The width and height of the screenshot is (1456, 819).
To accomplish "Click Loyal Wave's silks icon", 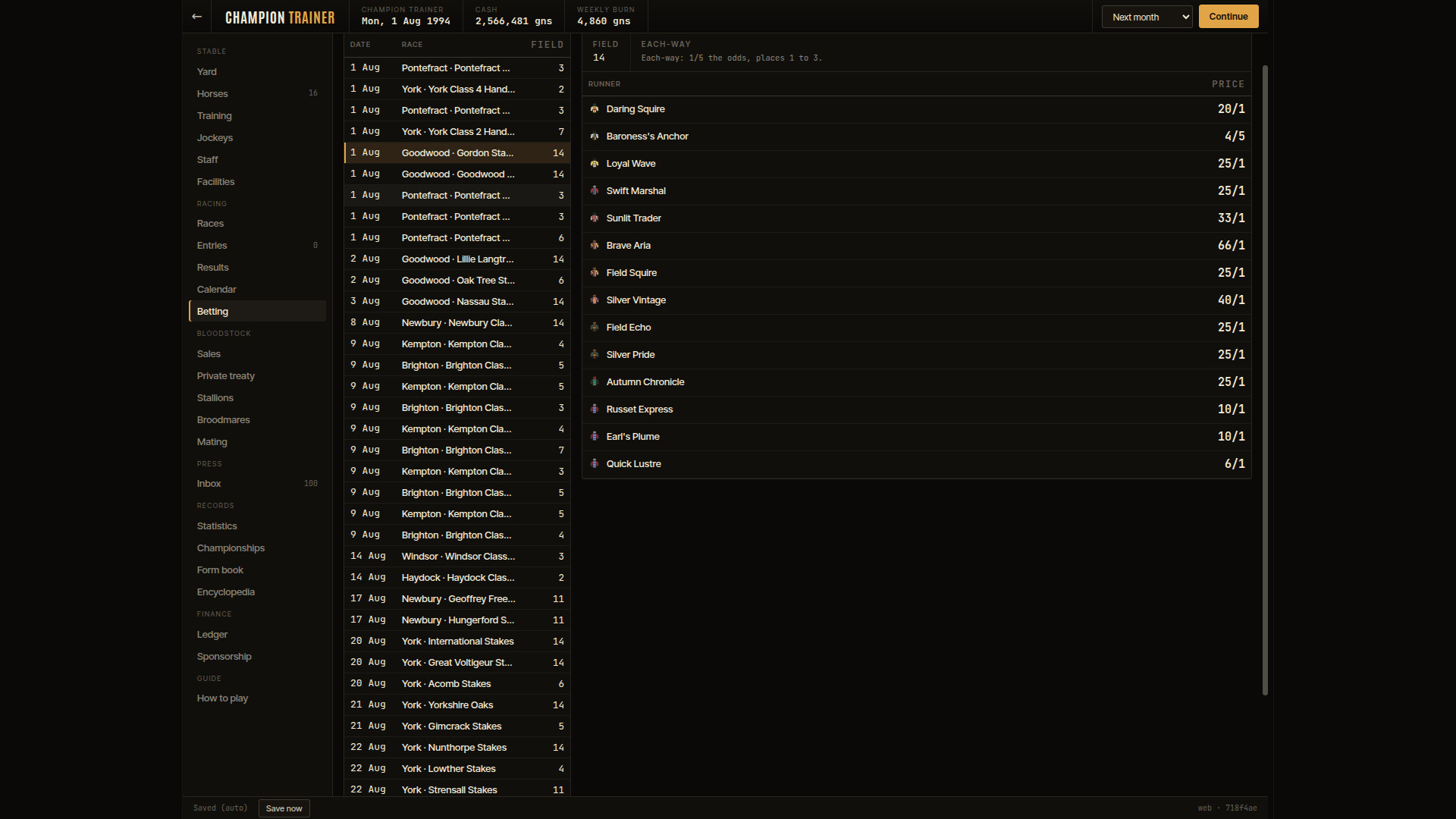I will click(595, 164).
